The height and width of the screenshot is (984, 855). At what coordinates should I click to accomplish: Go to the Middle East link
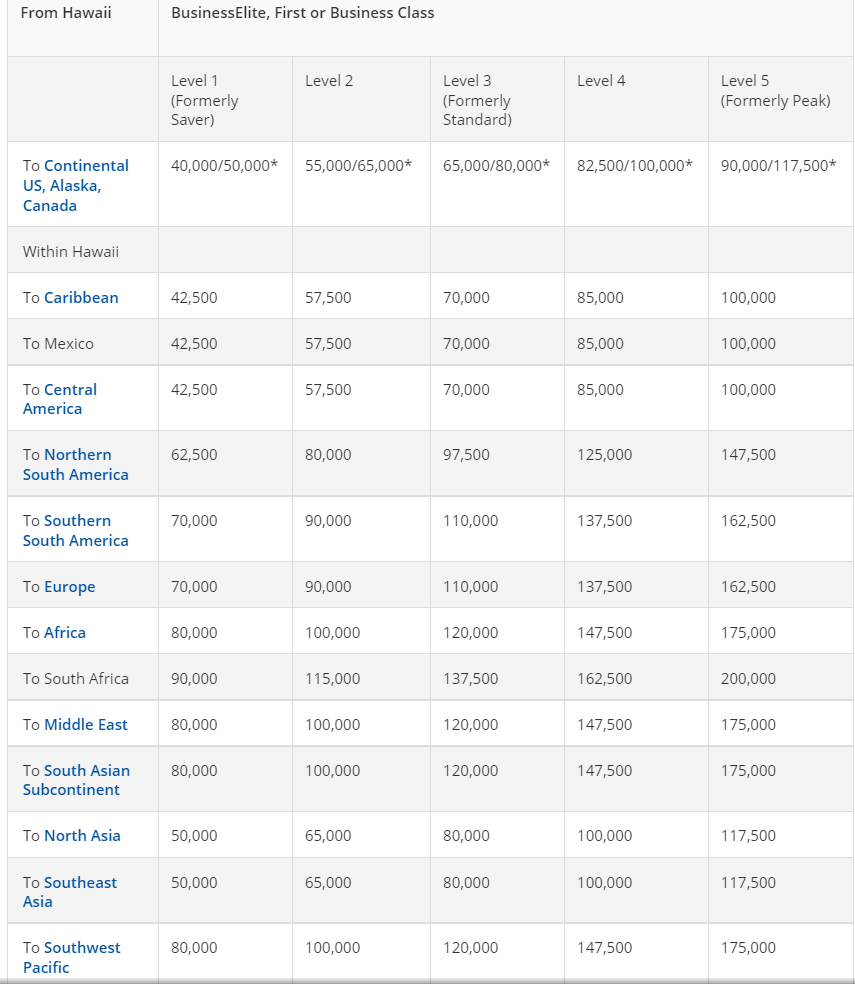tap(86, 725)
